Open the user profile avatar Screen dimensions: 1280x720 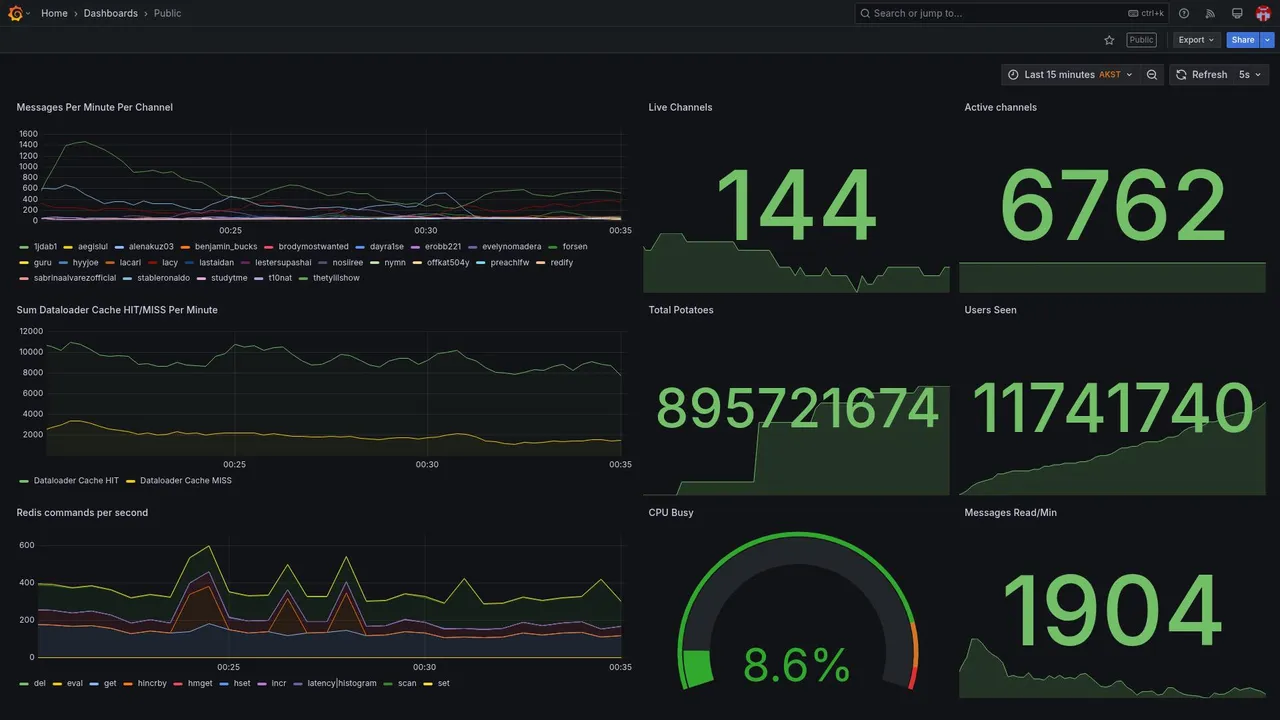[x=1263, y=13]
